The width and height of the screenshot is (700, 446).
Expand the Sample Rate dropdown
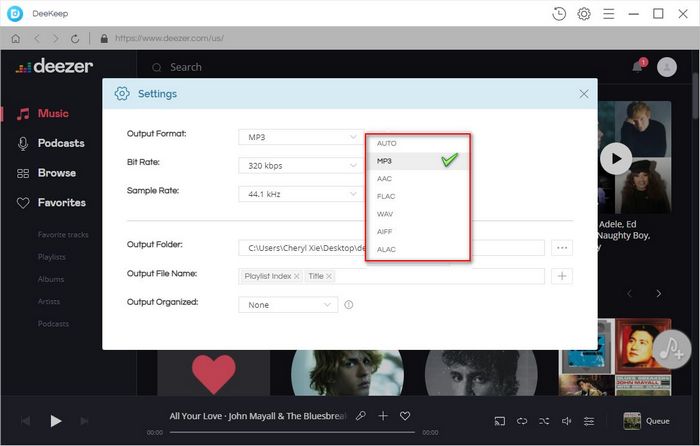pyautogui.click(x=301, y=194)
